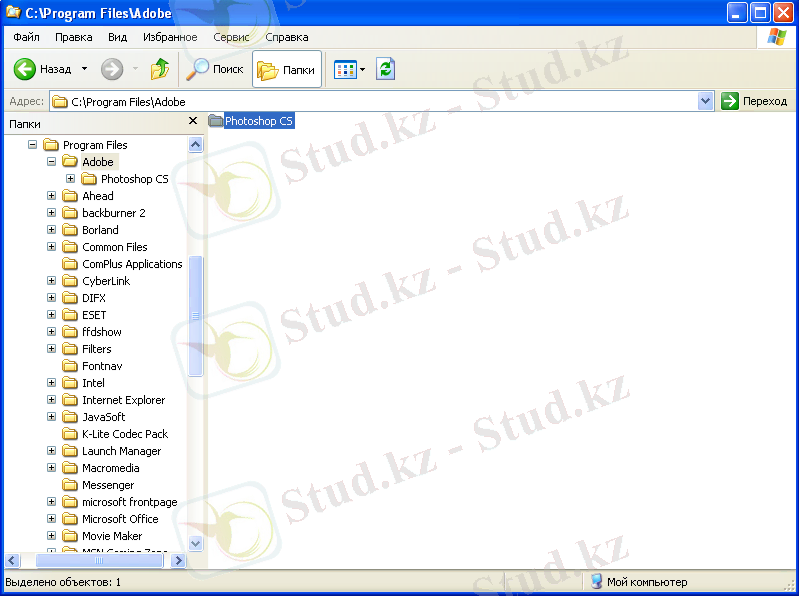The width and height of the screenshot is (799, 596).
Task: Click the Common Files folder icon
Action: [70, 247]
